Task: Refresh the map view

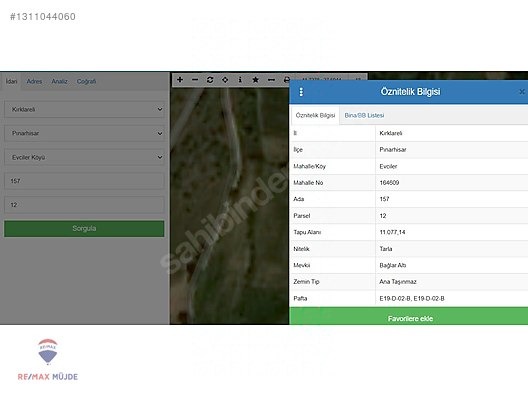Action: point(210,80)
